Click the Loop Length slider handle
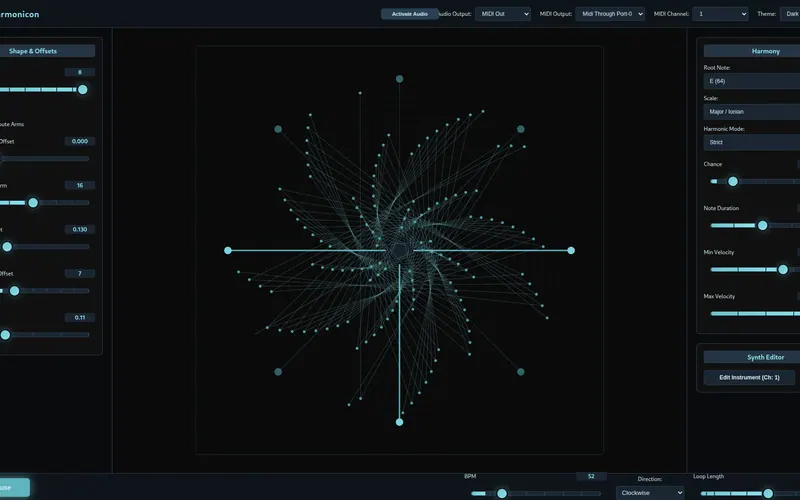Image resolution: width=800 pixels, height=500 pixels. 768,493
